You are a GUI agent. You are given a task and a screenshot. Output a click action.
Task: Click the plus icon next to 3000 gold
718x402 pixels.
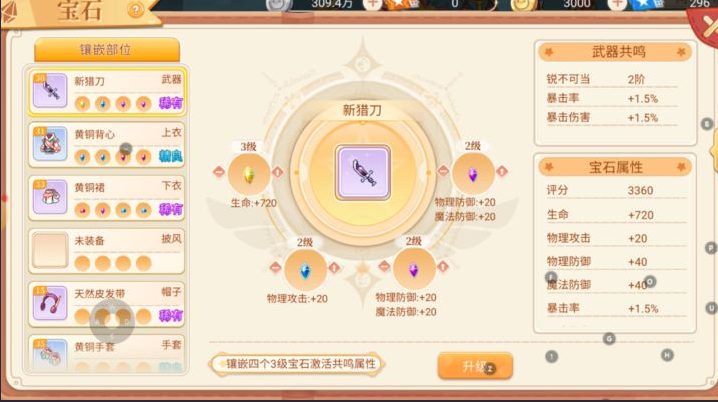coord(617,4)
